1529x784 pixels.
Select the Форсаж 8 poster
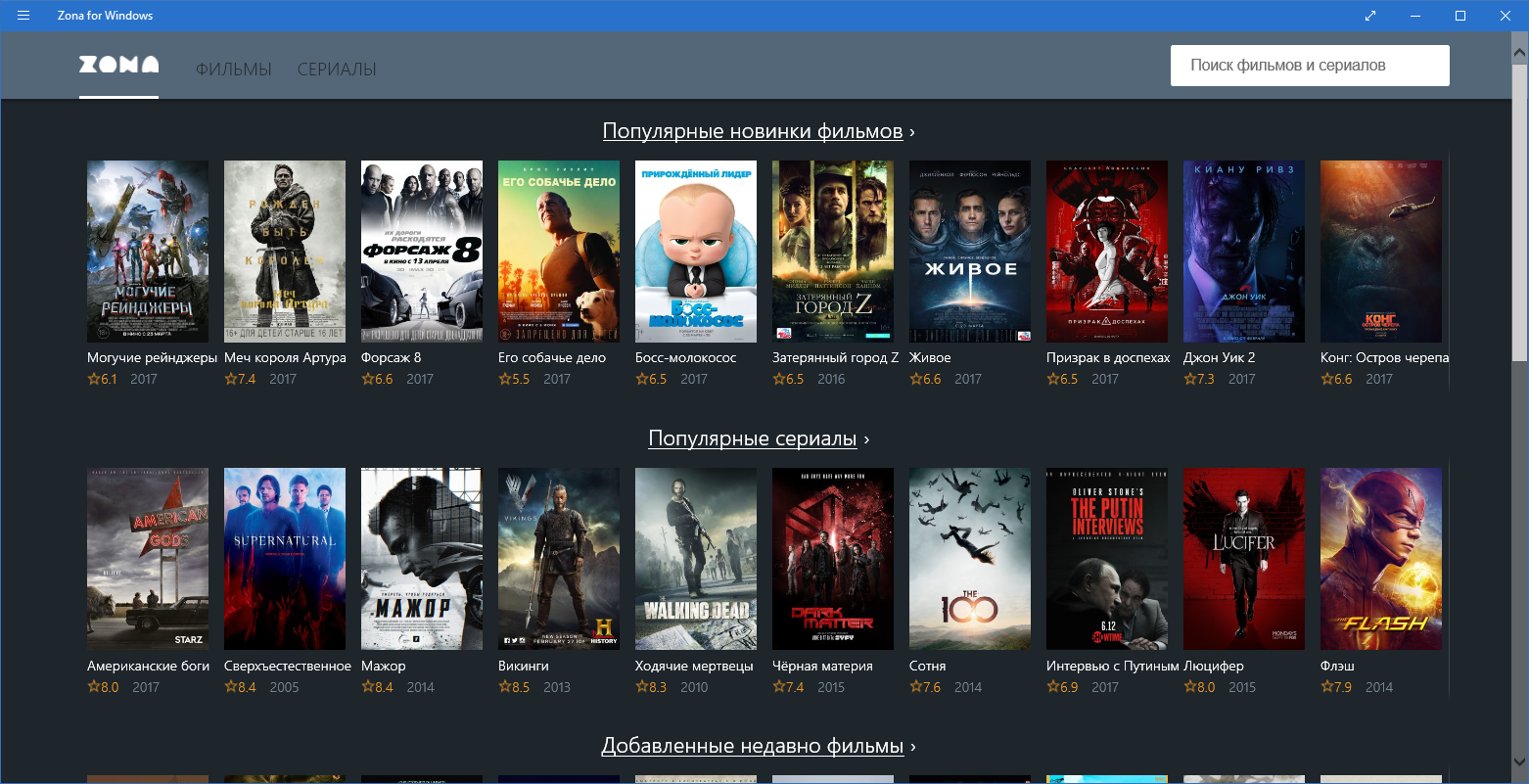pyautogui.click(x=422, y=252)
